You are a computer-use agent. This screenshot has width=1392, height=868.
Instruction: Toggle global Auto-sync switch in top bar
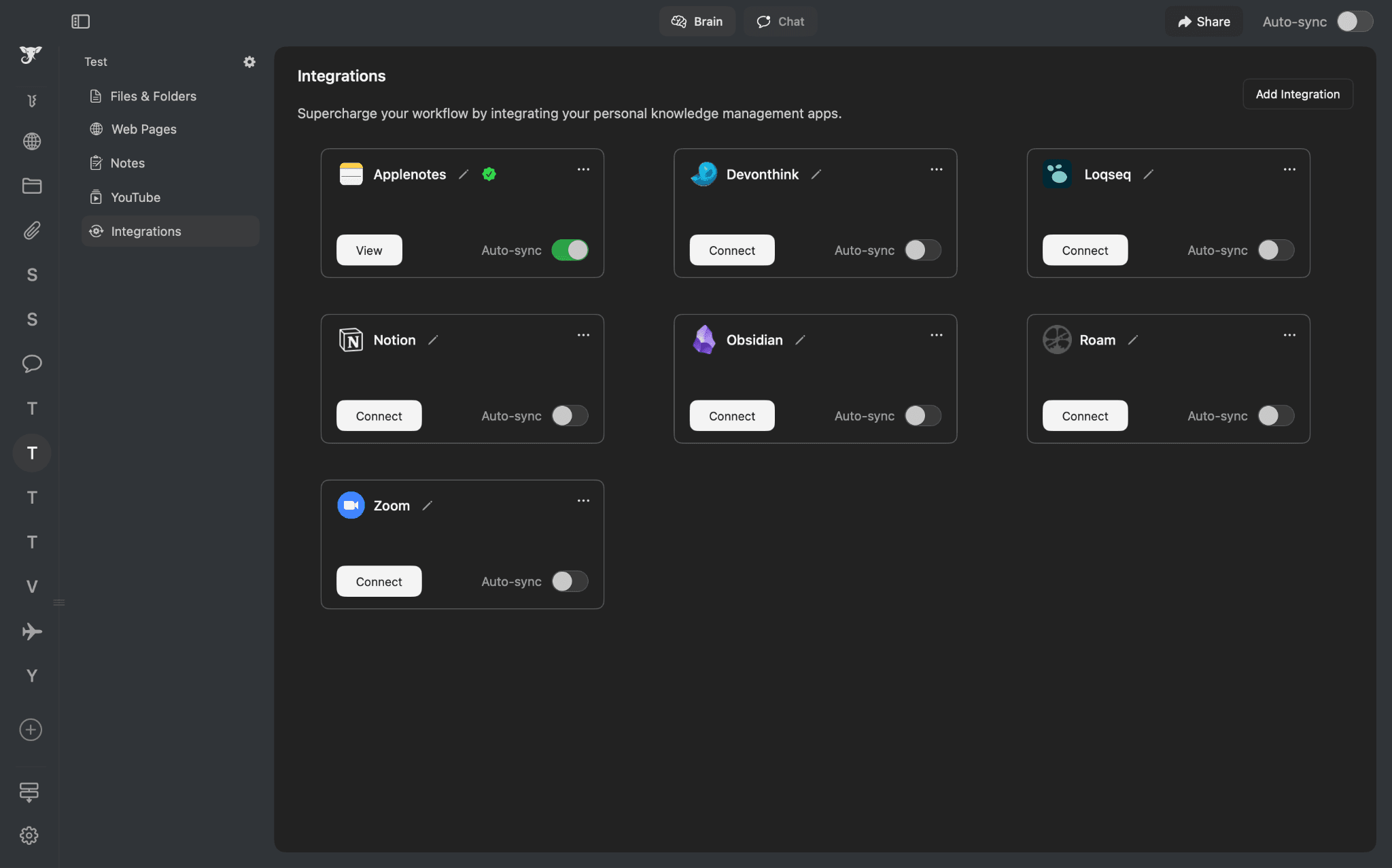[1355, 22]
